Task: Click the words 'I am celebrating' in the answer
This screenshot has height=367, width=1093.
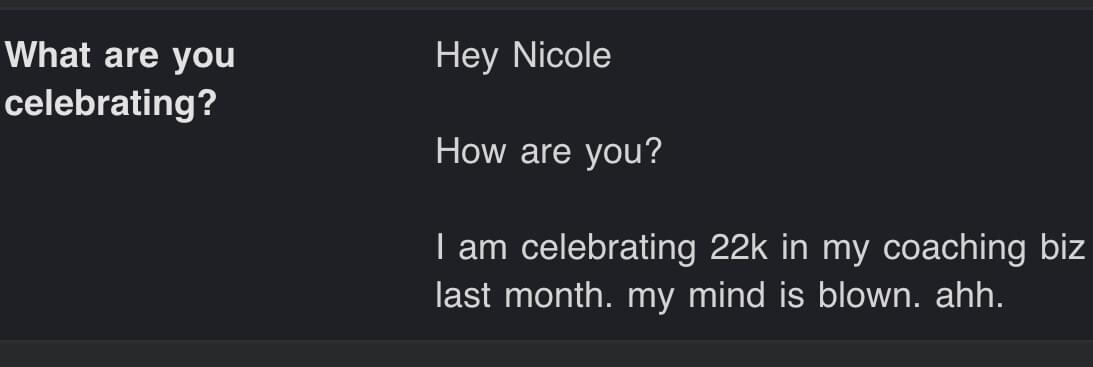Action: [x=566, y=248]
